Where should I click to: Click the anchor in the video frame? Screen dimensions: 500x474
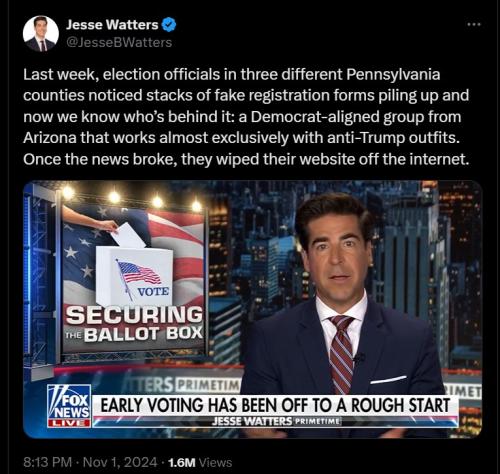tap(343, 300)
